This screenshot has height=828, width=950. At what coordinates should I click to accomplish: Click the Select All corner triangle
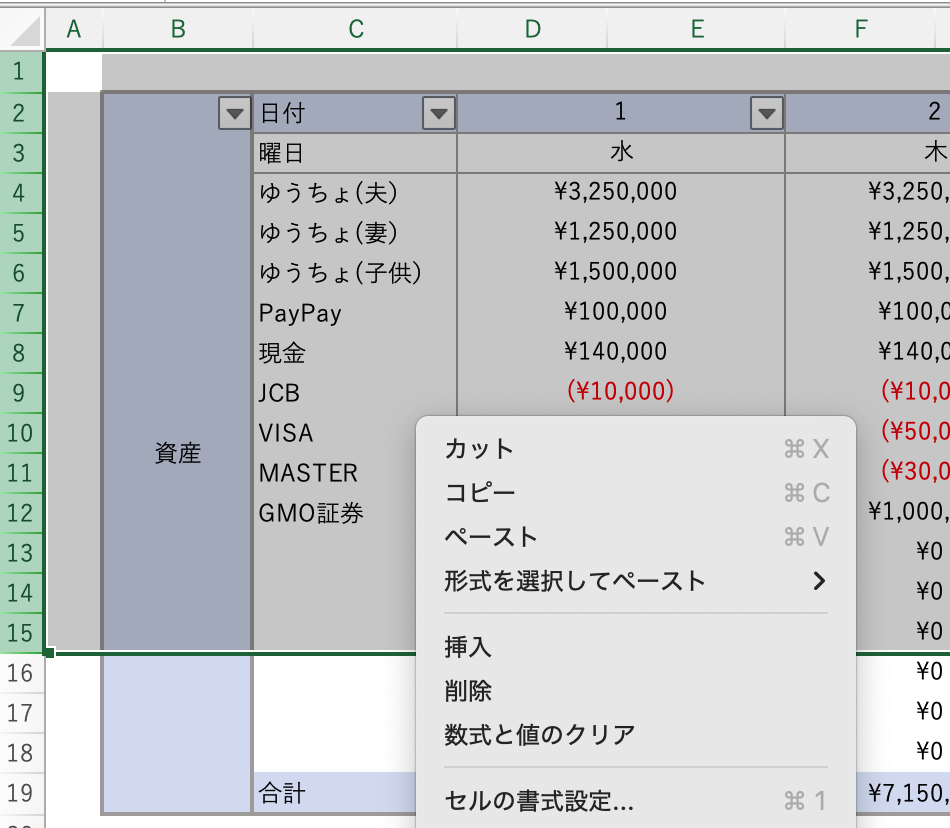coord(27,31)
